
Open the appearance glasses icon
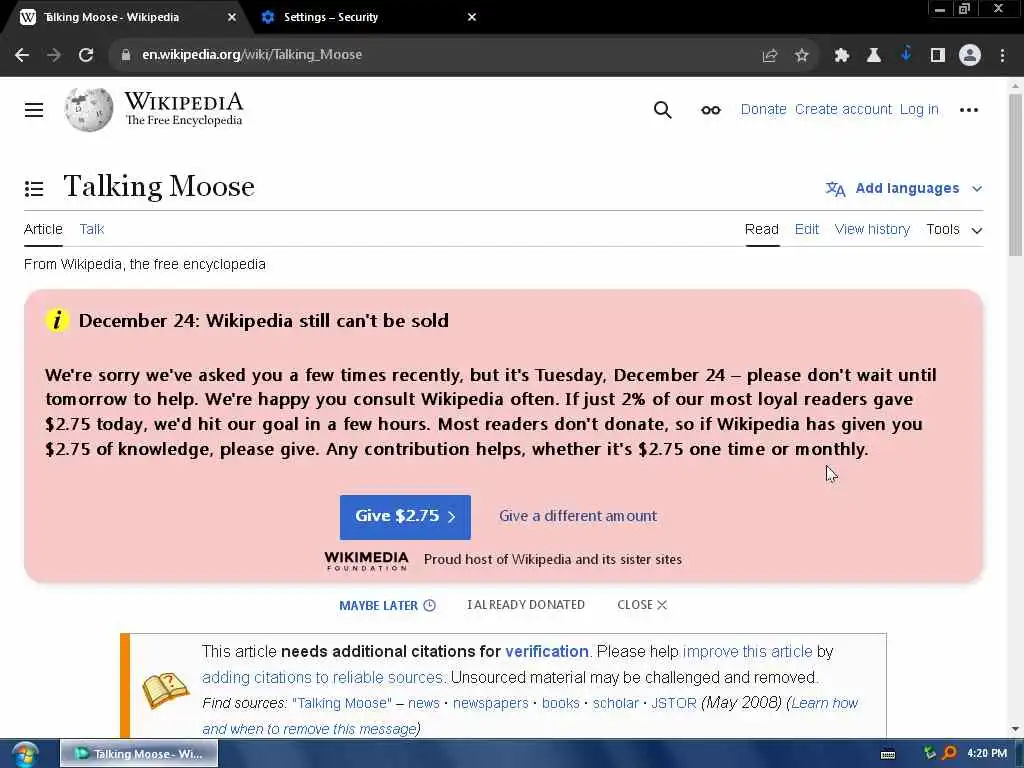pyautogui.click(x=711, y=110)
